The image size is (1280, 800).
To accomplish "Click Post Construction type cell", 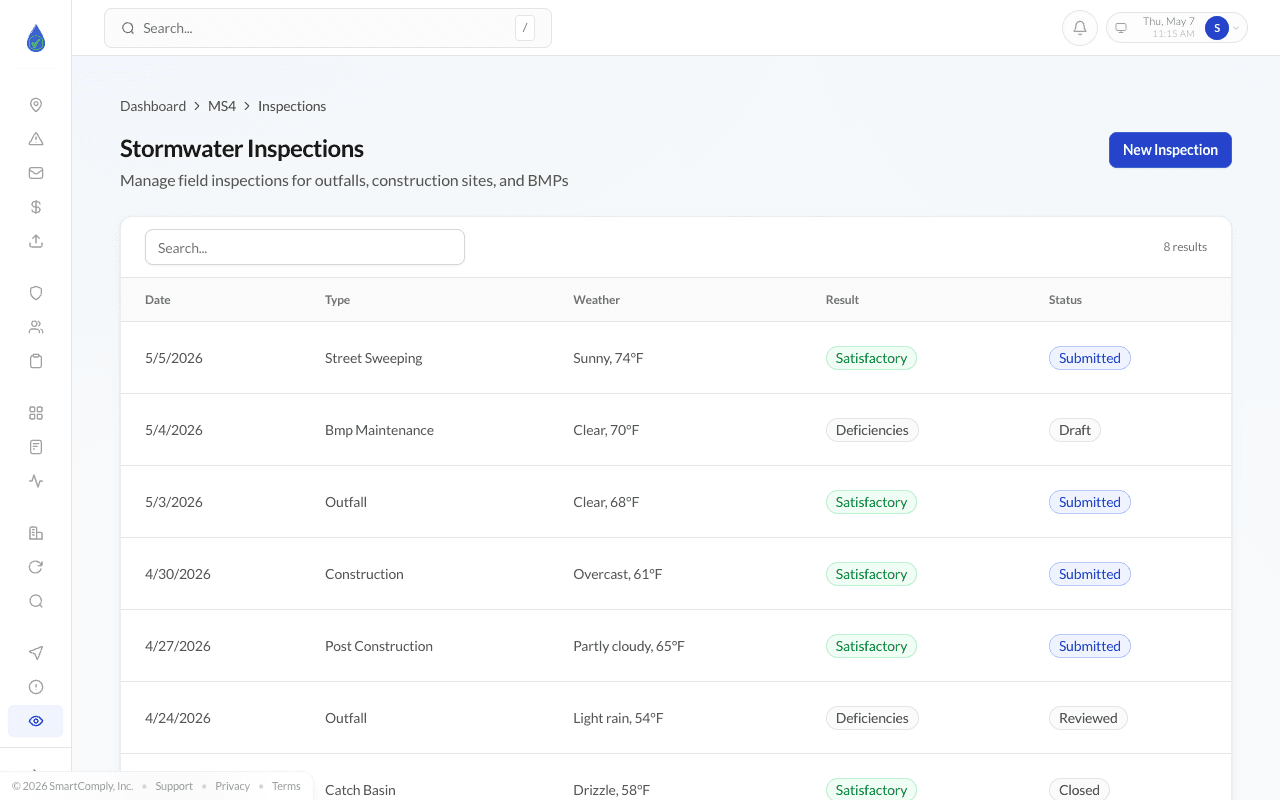I will [x=379, y=646].
